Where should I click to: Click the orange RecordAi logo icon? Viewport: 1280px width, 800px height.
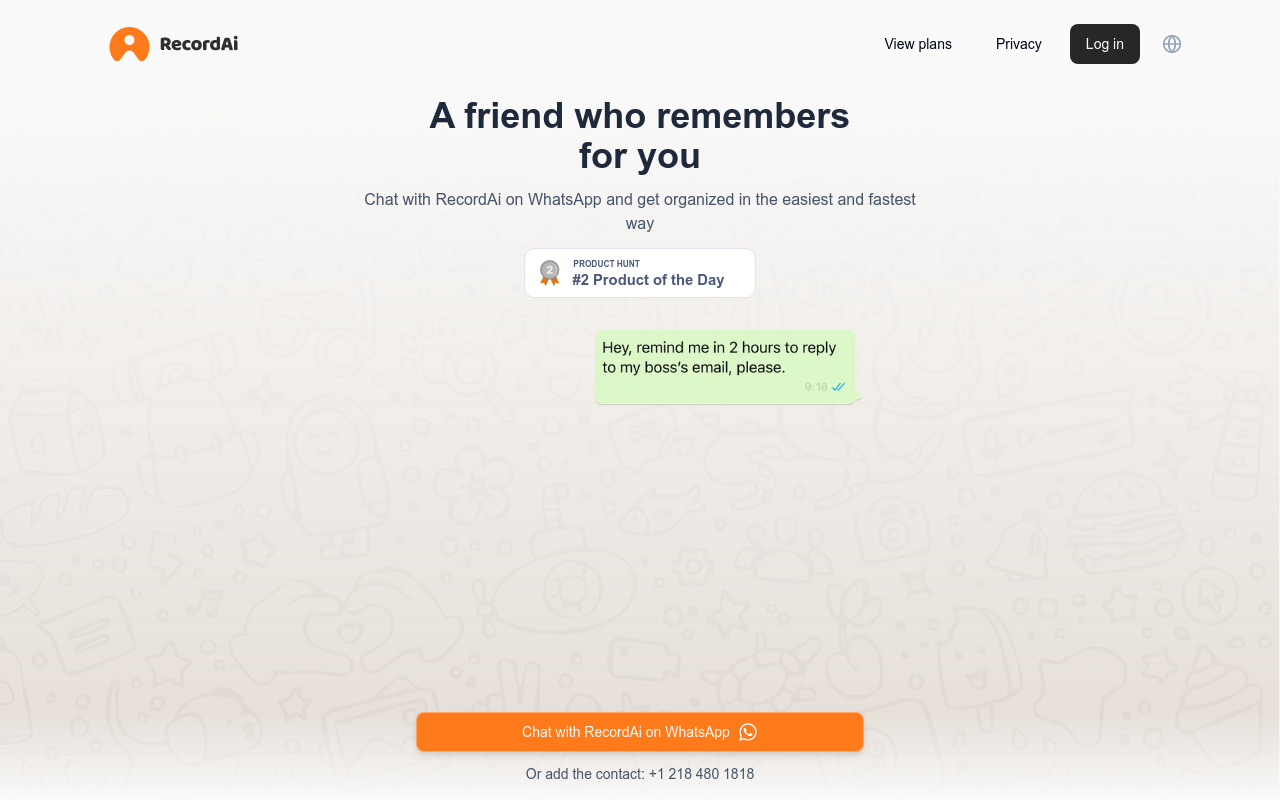pos(129,44)
